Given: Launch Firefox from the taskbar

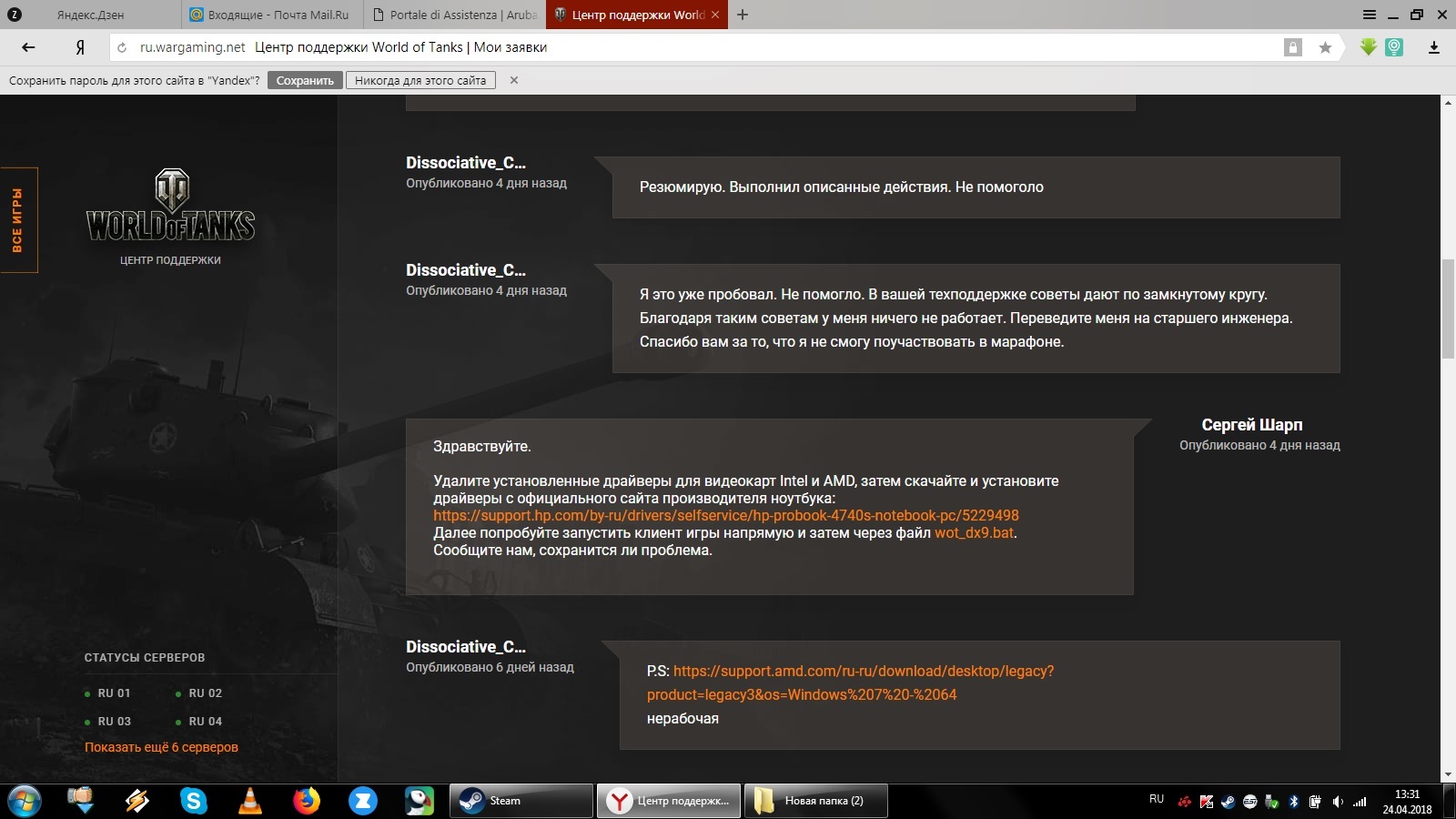Looking at the screenshot, I should (307, 801).
